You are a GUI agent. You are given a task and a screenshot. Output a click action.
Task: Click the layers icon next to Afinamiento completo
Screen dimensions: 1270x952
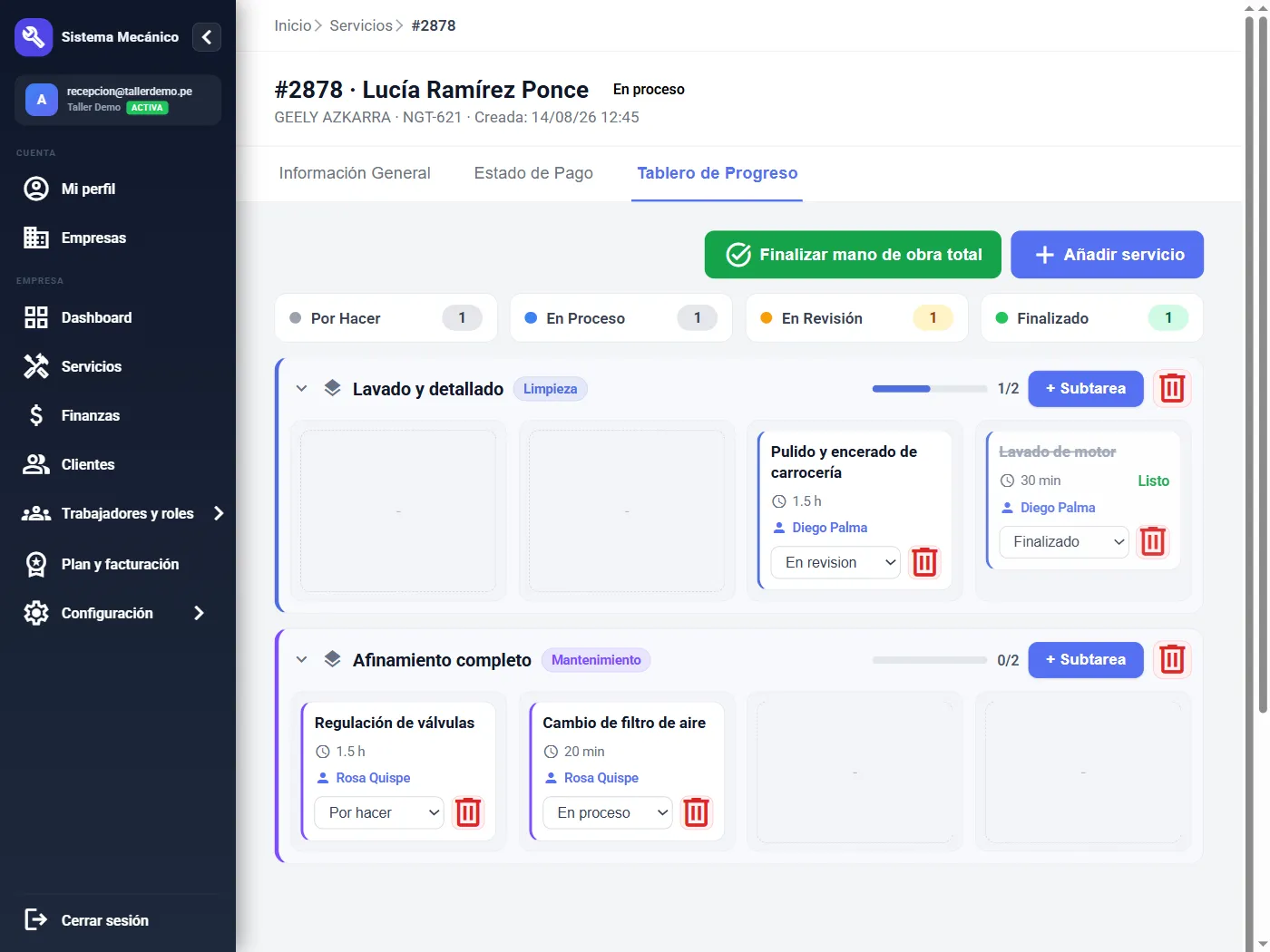333,659
